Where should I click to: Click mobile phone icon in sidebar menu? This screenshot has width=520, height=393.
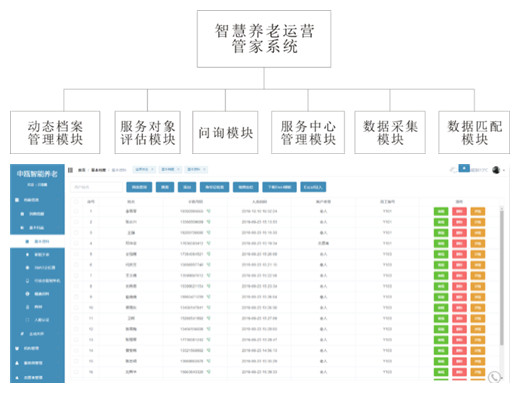(x=27, y=281)
